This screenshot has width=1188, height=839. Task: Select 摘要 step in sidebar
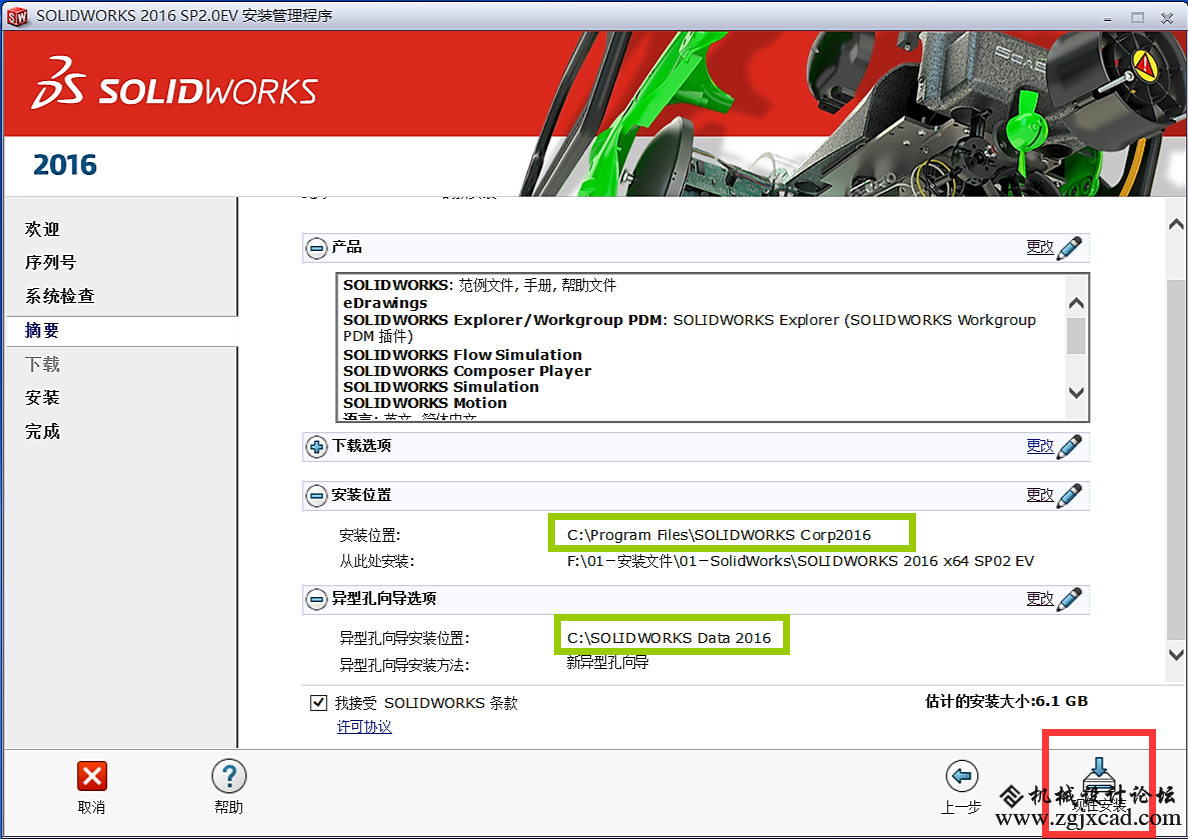tap(42, 330)
